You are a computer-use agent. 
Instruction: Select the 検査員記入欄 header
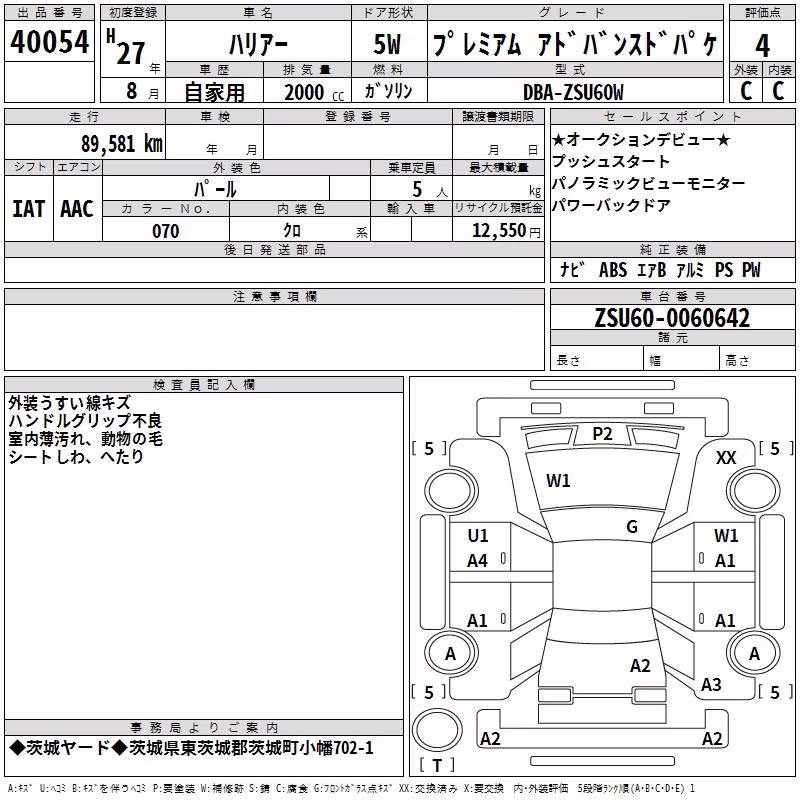pos(204,385)
